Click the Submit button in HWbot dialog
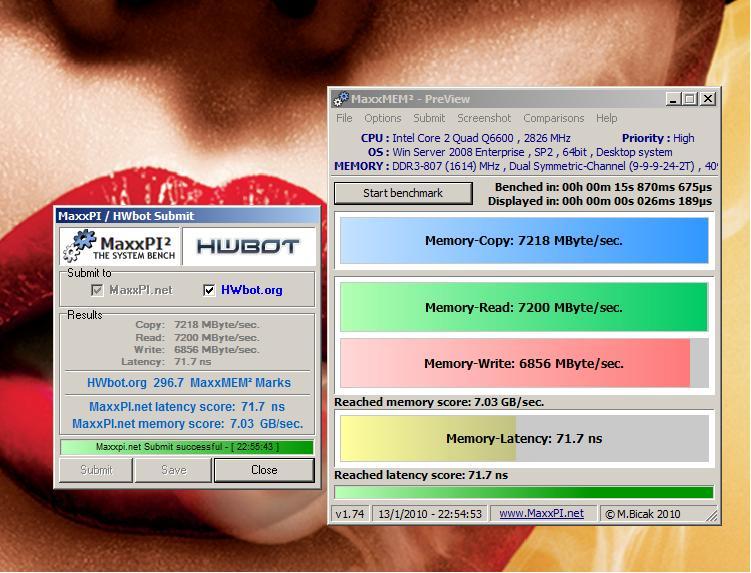Screen dimensions: 751x573 [96, 470]
